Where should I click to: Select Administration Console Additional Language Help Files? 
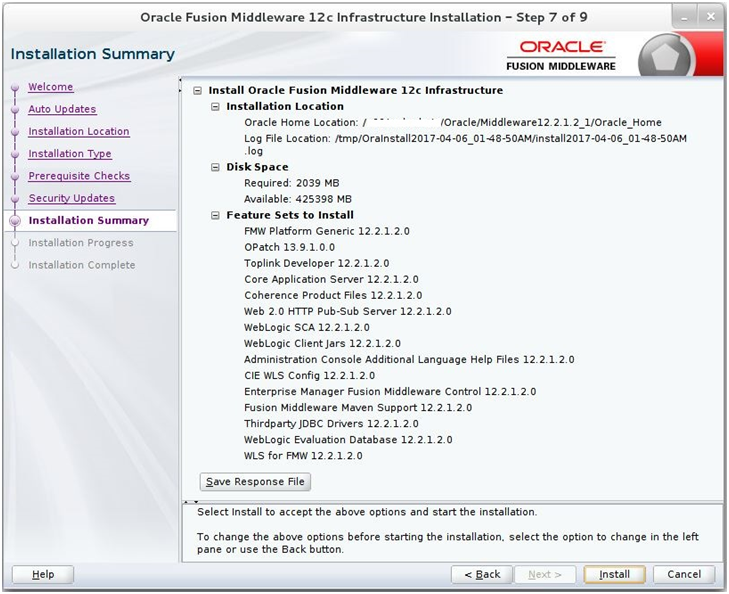(409, 360)
